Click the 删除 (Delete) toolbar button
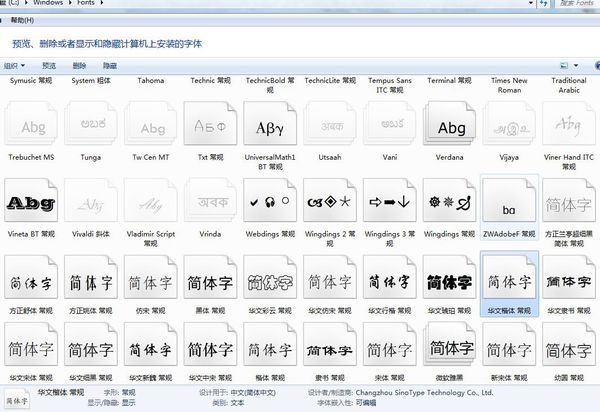600x412 pixels. (x=80, y=66)
